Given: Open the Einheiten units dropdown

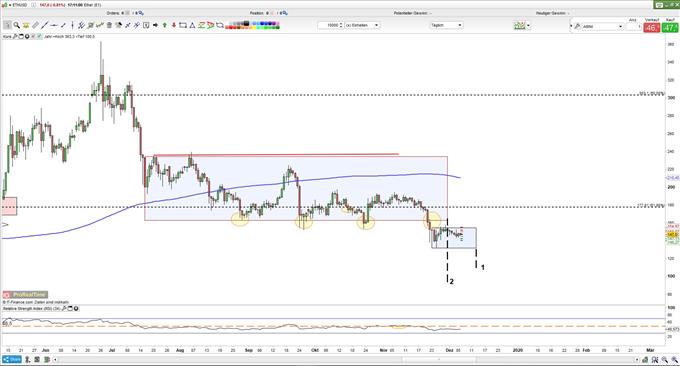Looking at the screenshot, I should (362, 25).
